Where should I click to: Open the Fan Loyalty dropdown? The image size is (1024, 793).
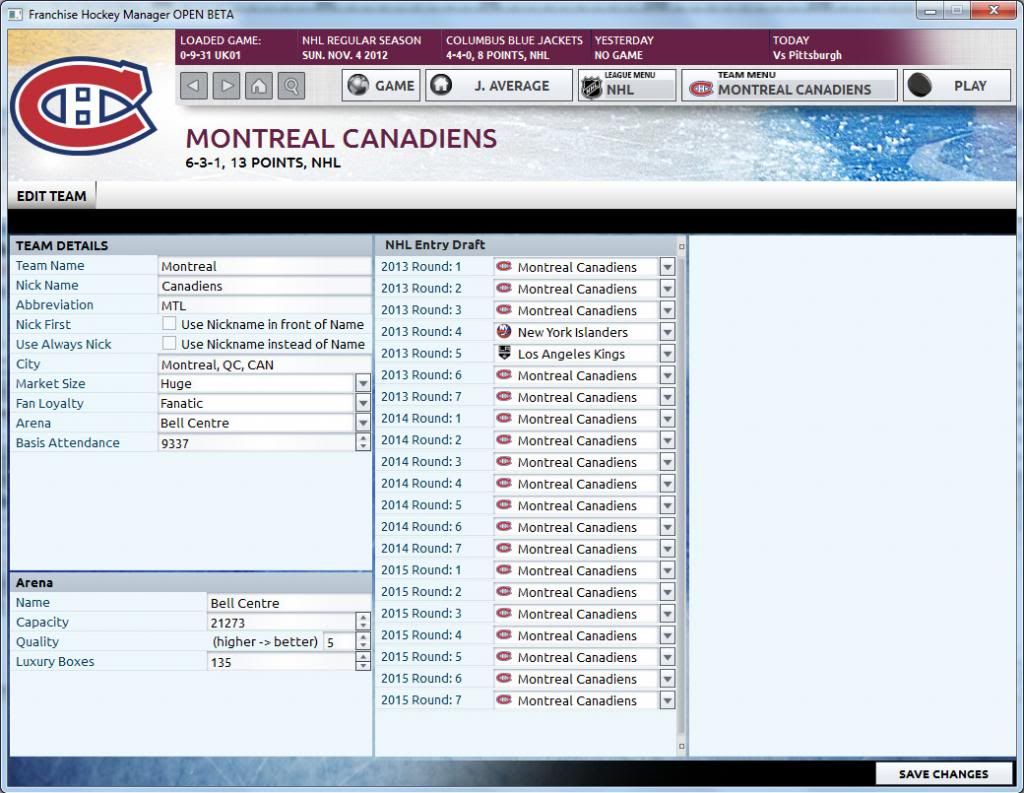coord(363,403)
